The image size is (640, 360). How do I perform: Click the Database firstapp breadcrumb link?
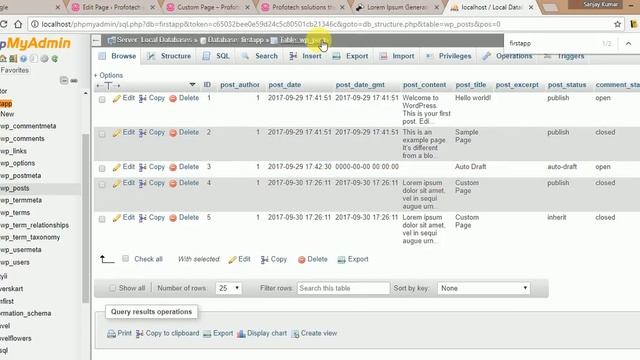click(235, 40)
